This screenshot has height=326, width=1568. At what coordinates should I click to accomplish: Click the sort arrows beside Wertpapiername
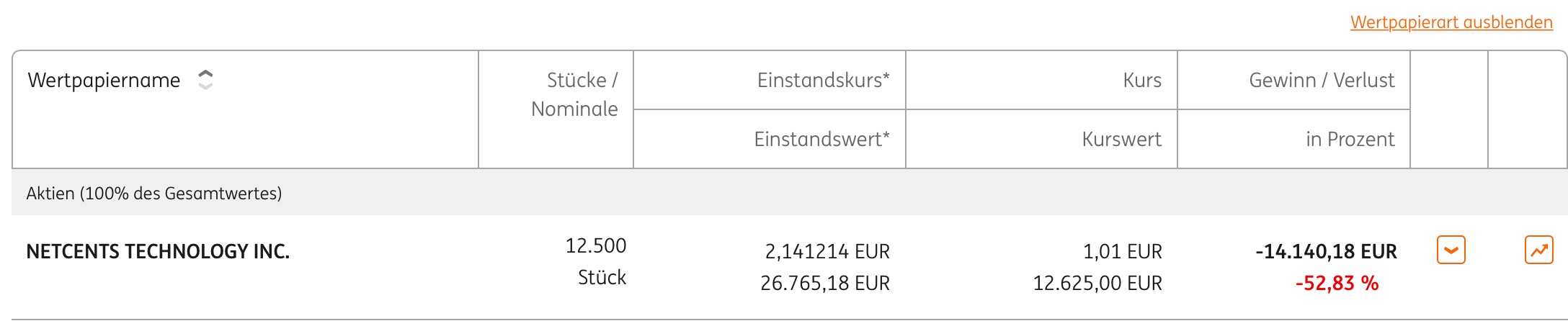(x=205, y=80)
